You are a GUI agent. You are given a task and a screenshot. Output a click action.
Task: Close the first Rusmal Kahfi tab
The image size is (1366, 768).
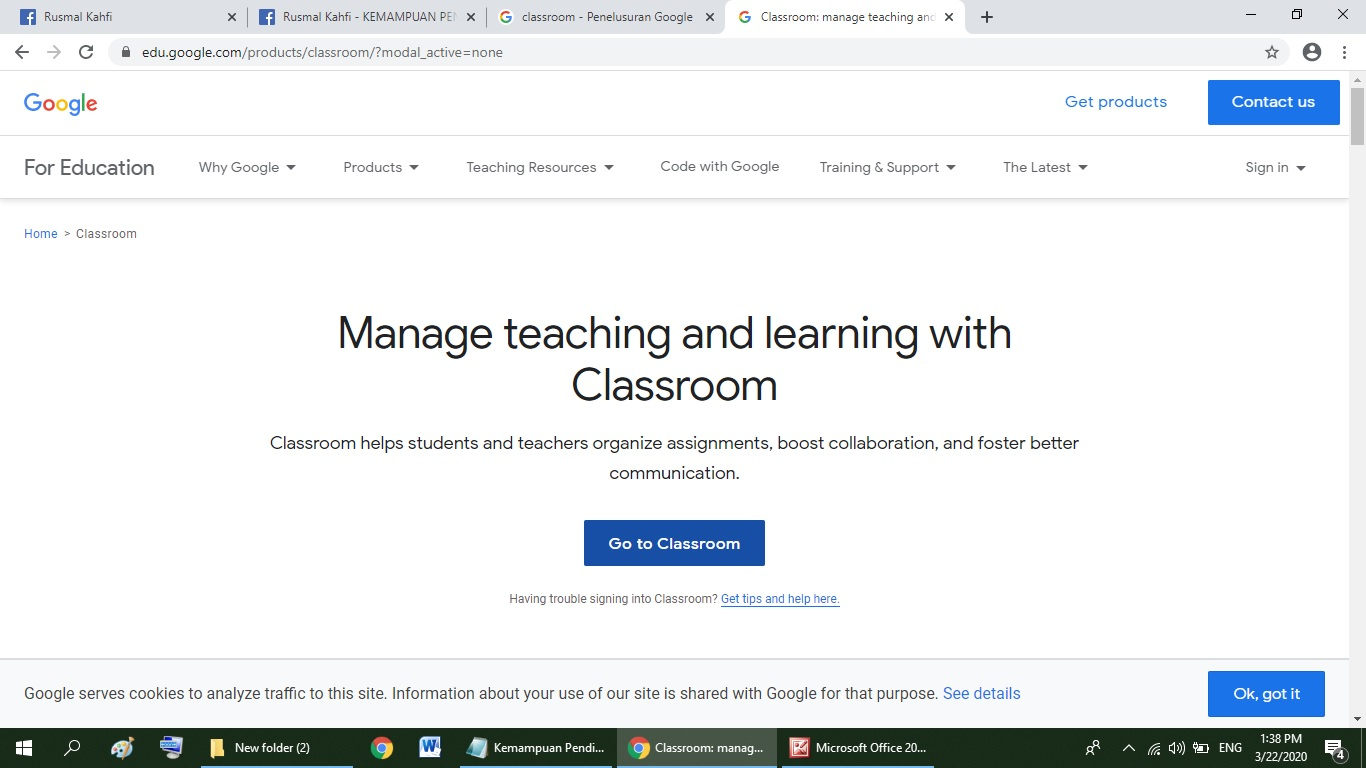point(232,17)
